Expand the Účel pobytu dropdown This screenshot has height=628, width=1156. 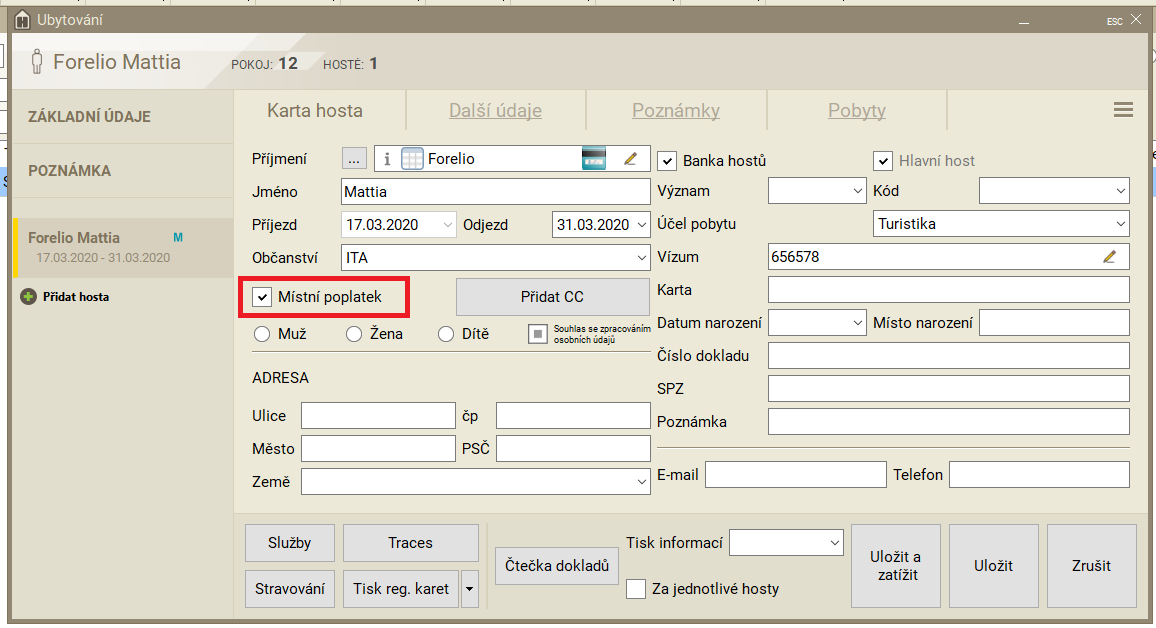1120,224
